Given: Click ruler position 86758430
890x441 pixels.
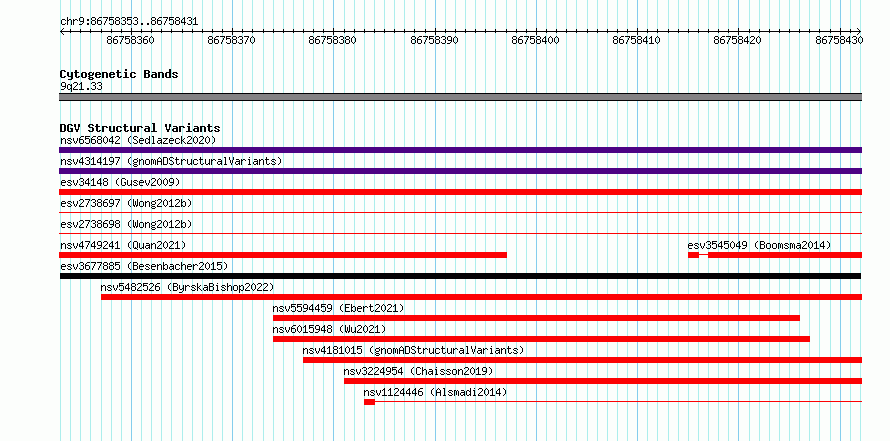Looking at the screenshot, I should point(839,41).
